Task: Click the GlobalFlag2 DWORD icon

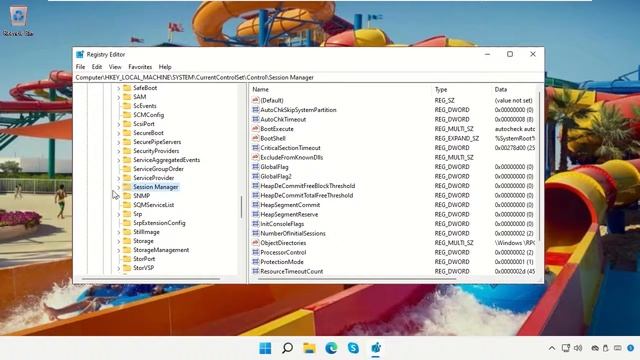Action: click(256, 176)
